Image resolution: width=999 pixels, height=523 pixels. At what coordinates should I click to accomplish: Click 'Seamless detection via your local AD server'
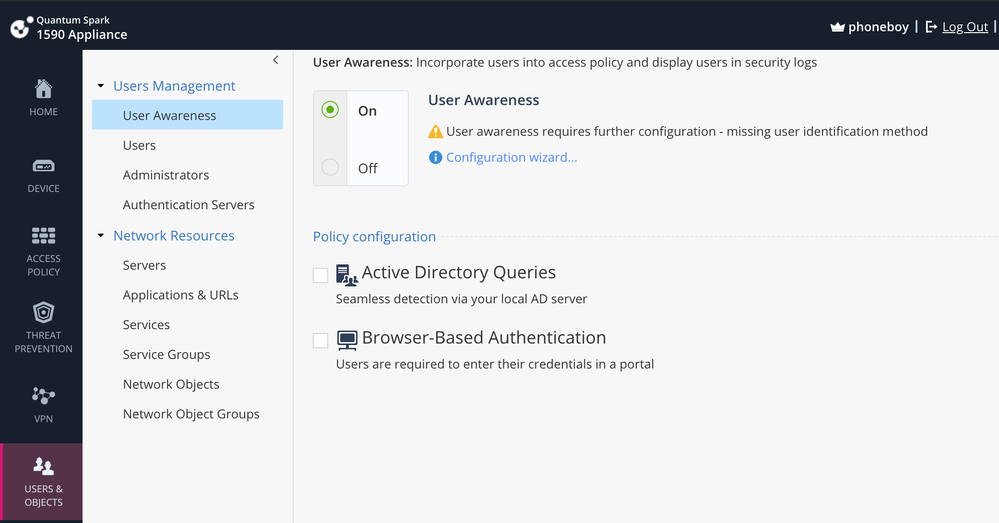(x=461, y=299)
